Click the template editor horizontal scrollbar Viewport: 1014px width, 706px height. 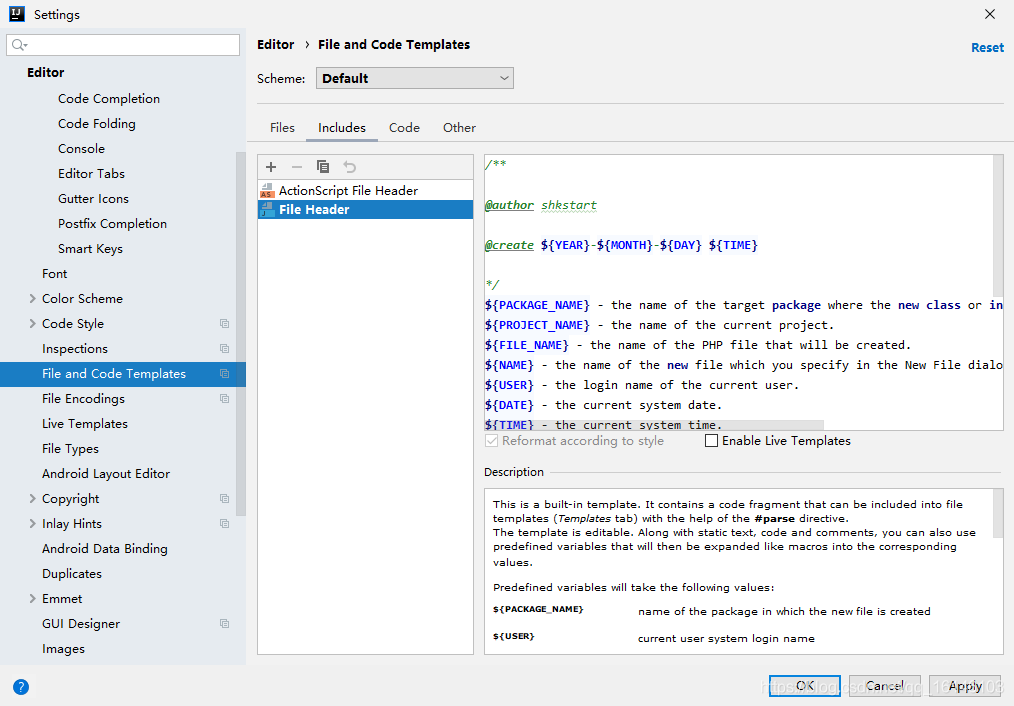pyautogui.click(x=654, y=425)
